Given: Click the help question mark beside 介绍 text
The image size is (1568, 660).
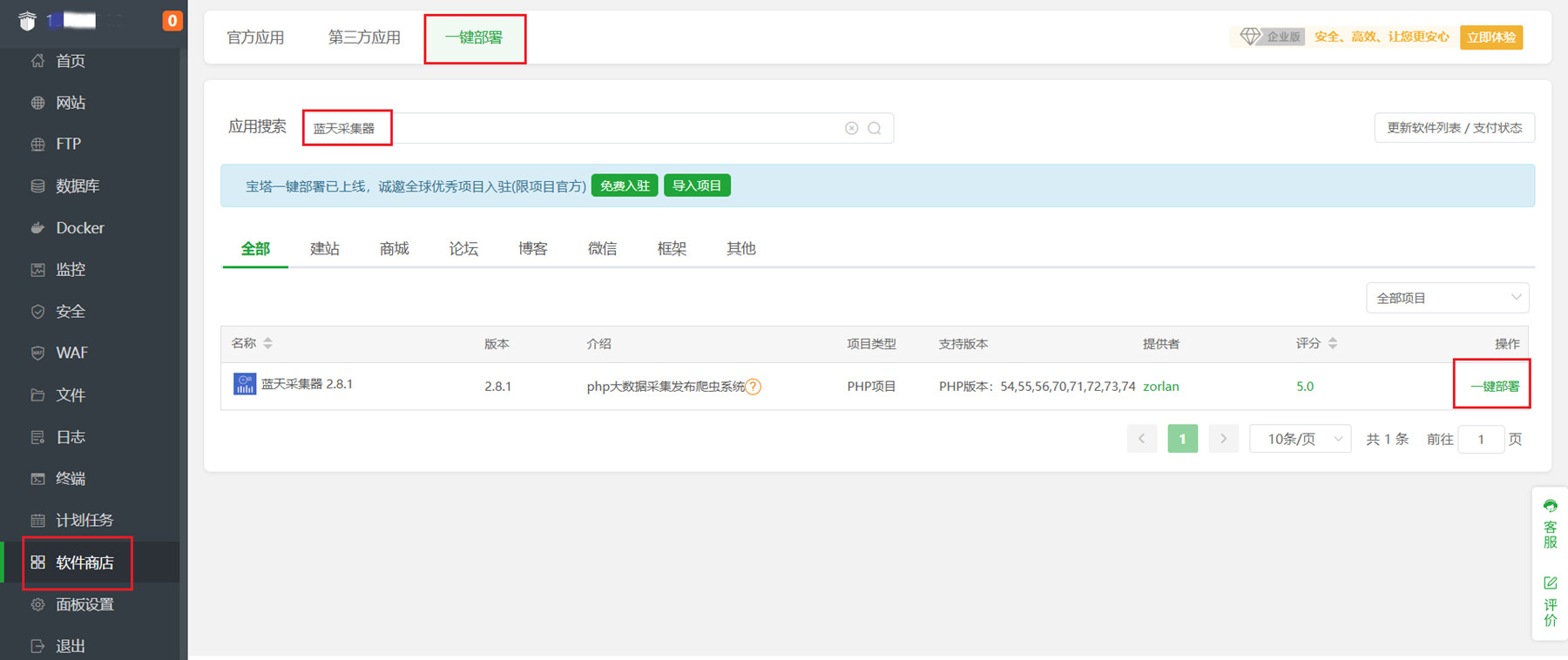Looking at the screenshot, I should pos(754,387).
